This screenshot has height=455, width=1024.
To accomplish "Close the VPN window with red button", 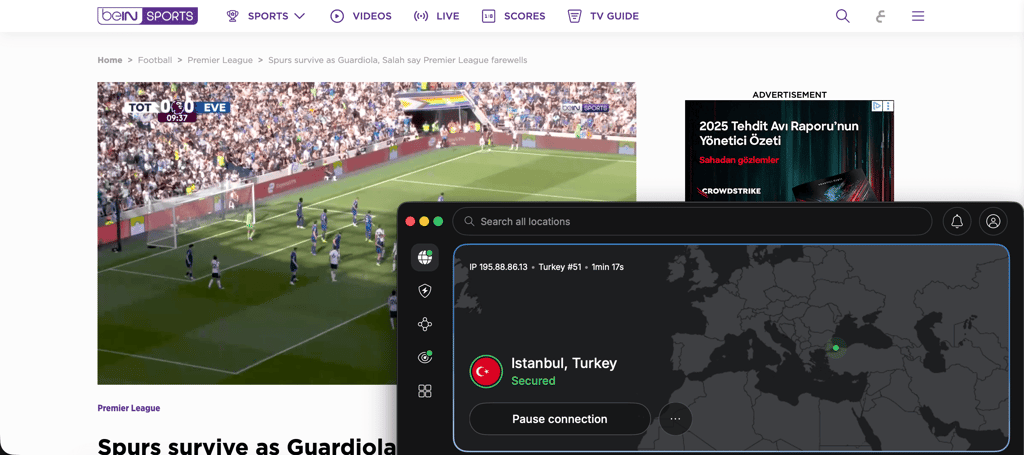I will pos(410,221).
